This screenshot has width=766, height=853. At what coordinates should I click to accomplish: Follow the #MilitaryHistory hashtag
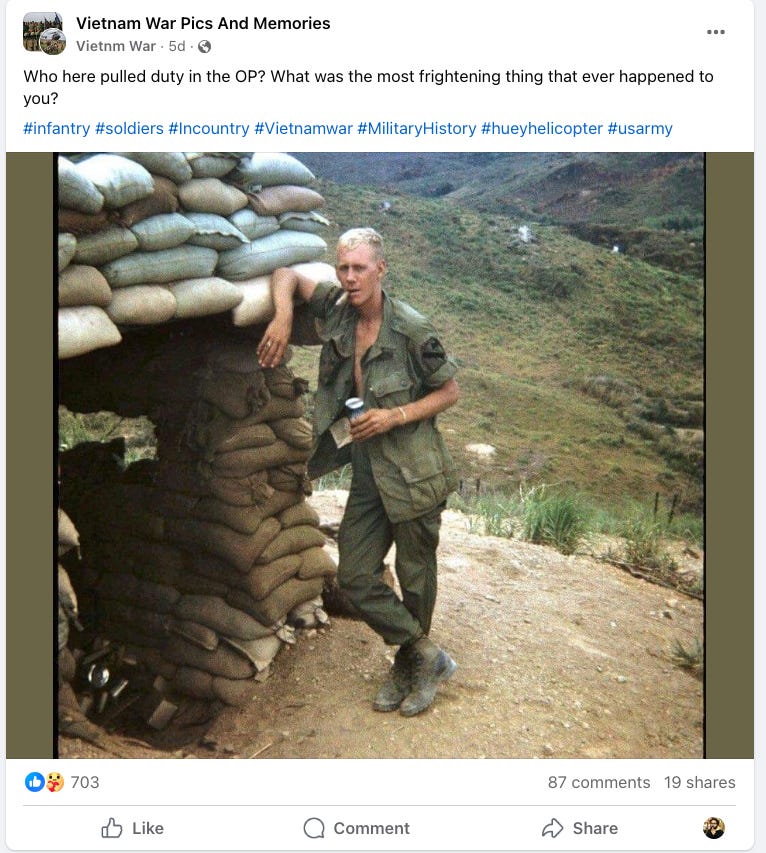pos(417,128)
